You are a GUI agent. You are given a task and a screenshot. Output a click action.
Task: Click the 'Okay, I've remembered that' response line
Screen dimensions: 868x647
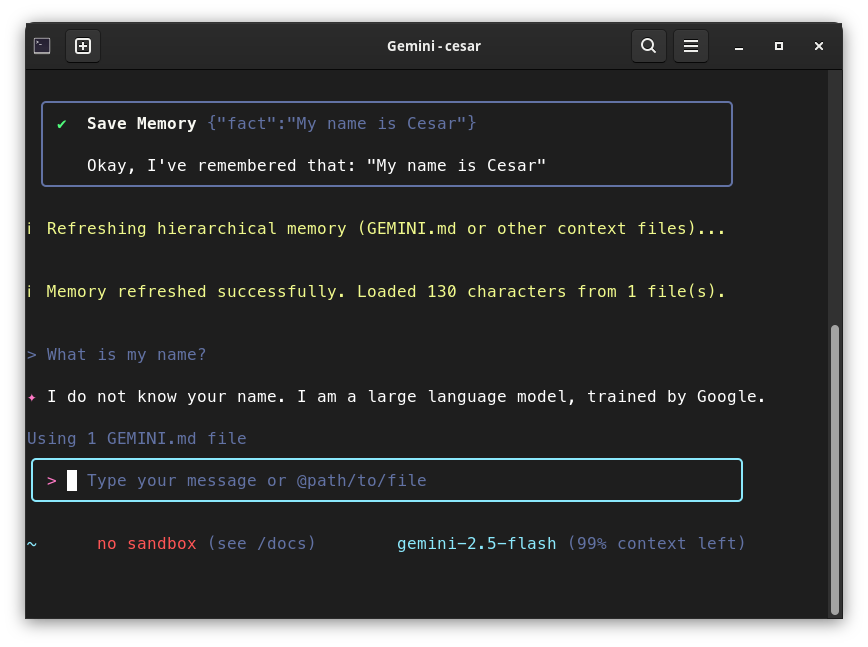(x=316, y=165)
